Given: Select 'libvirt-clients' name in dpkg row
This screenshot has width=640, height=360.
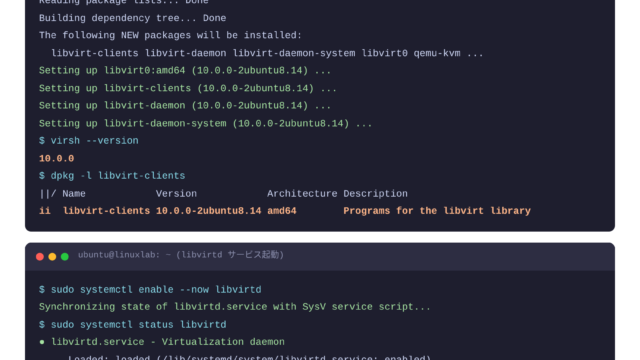Looking at the screenshot, I should click(x=107, y=211).
